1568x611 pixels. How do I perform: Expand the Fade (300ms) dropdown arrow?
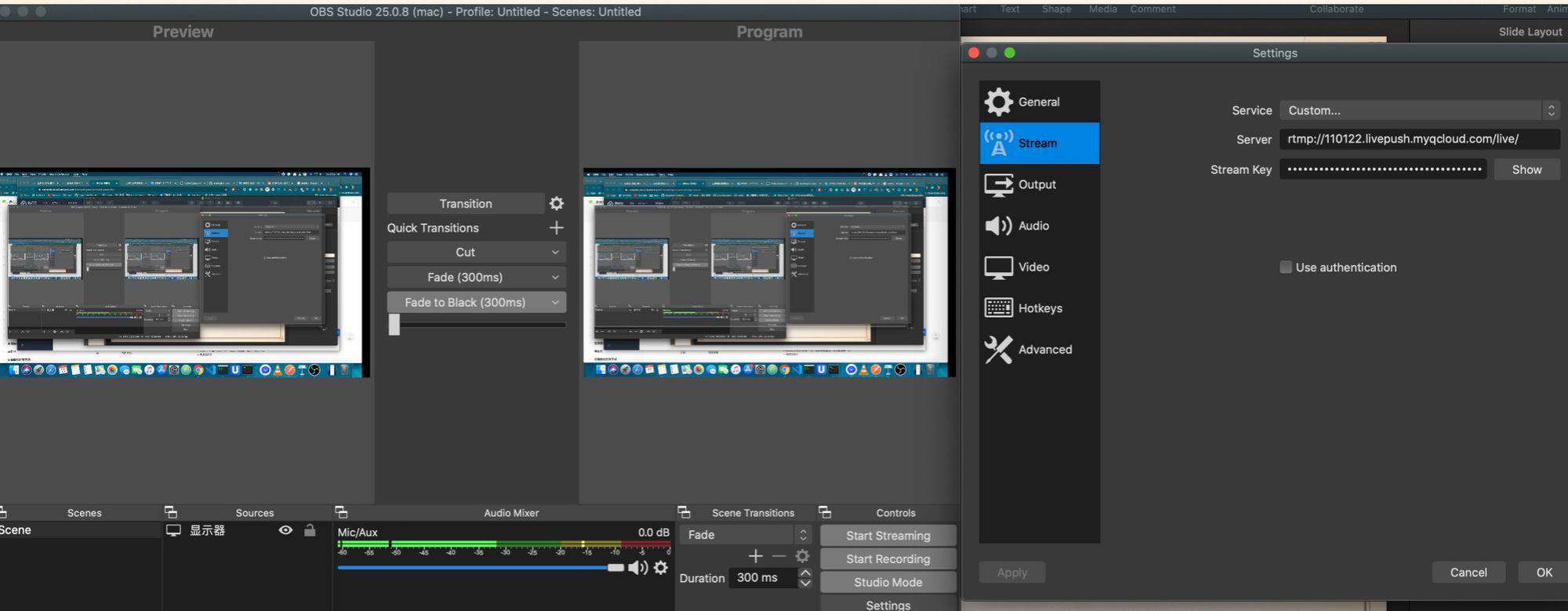click(x=555, y=277)
